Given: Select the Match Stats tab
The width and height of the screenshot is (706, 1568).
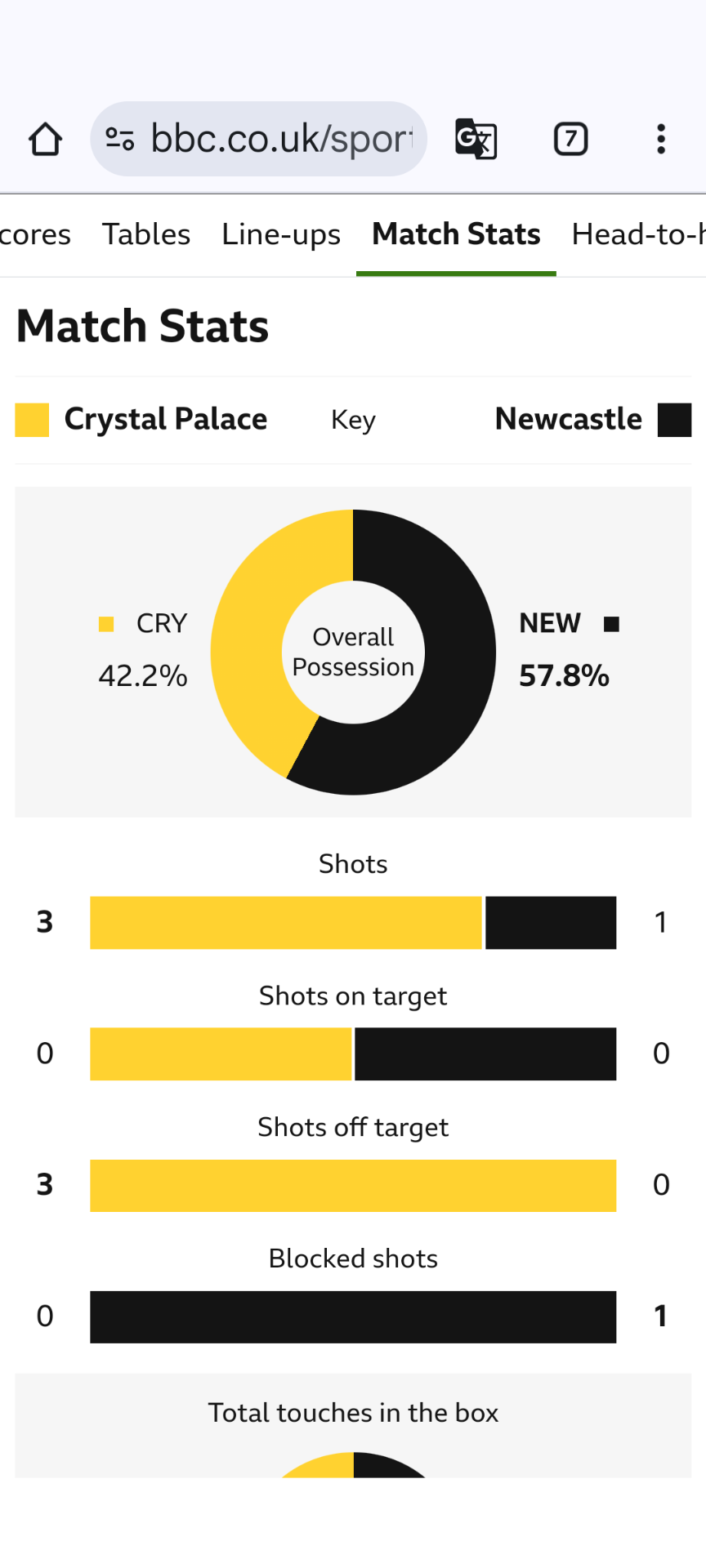Looking at the screenshot, I should click(456, 235).
